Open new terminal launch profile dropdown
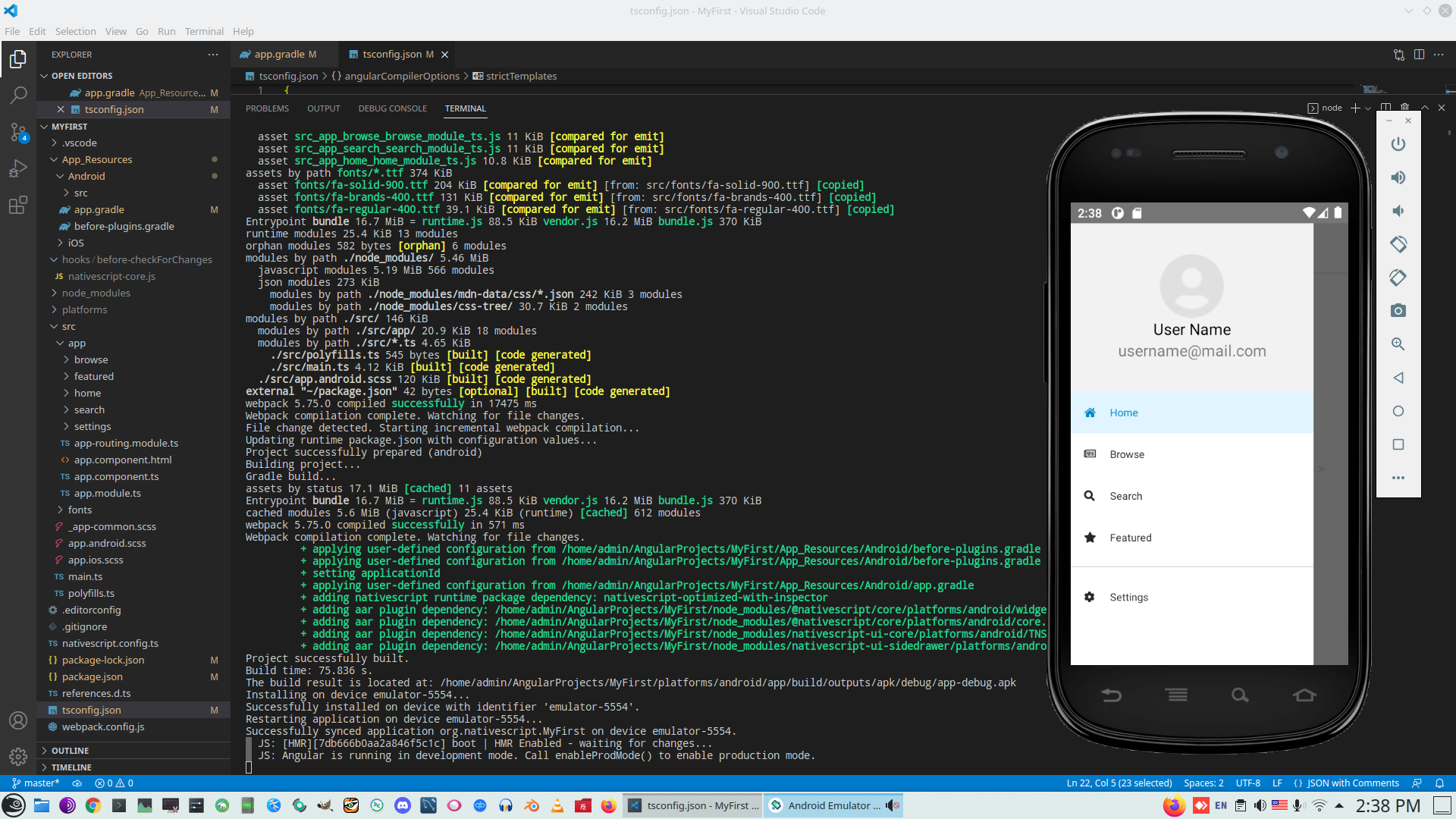 pos(1368,108)
